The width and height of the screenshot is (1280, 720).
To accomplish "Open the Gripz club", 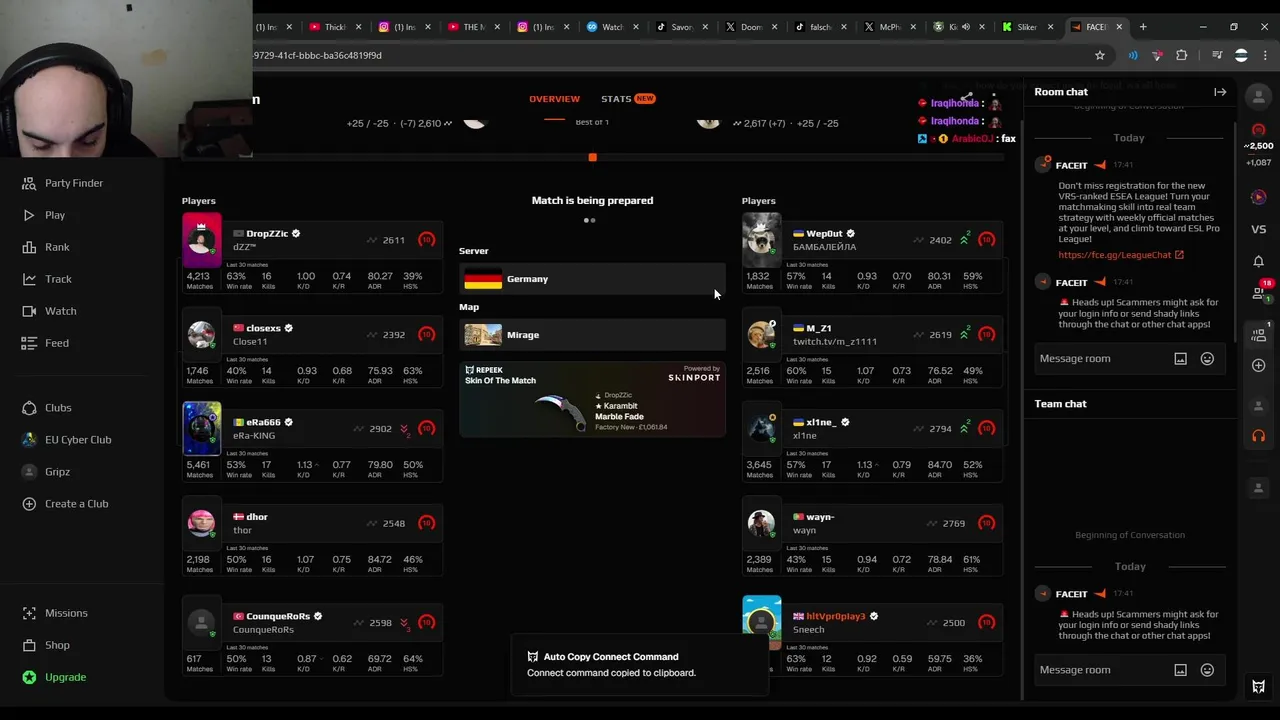I will [46, 472].
